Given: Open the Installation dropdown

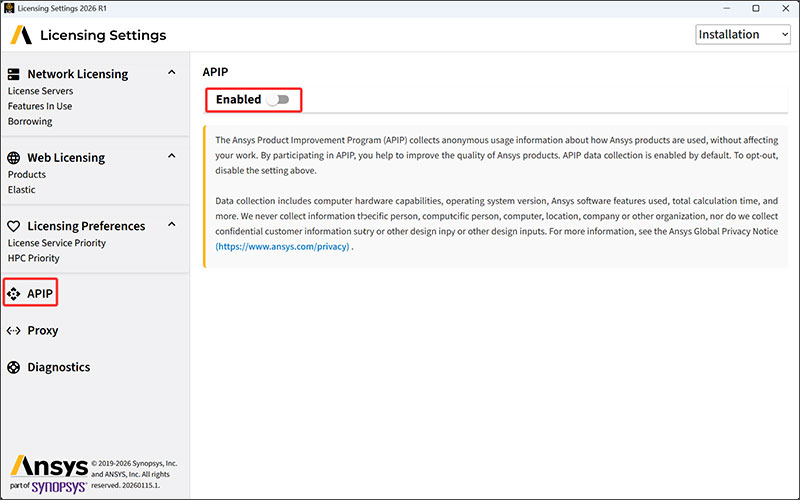Looking at the screenshot, I should pyautogui.click(x=743, y=35).
